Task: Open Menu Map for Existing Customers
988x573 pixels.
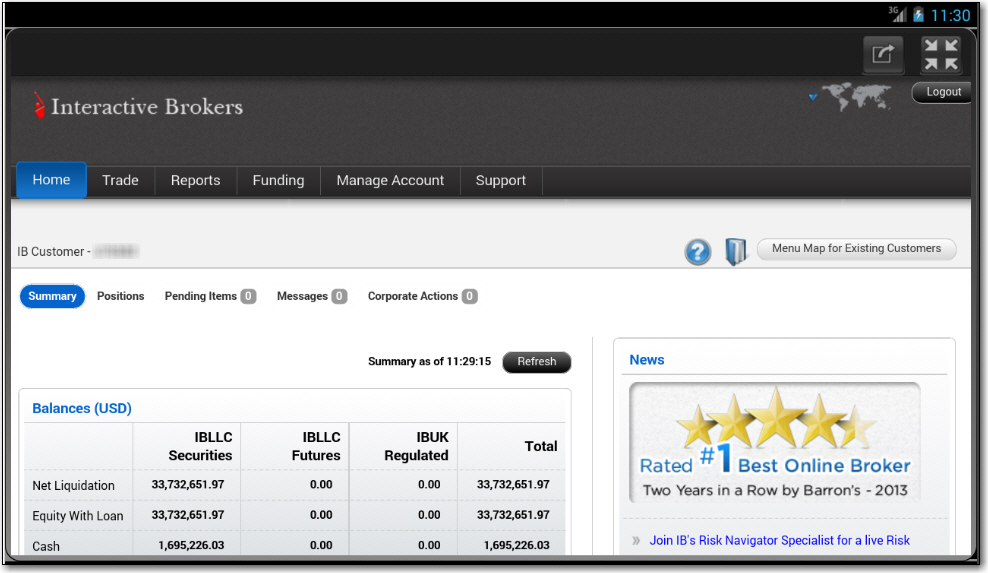Action: click(856, 249)
